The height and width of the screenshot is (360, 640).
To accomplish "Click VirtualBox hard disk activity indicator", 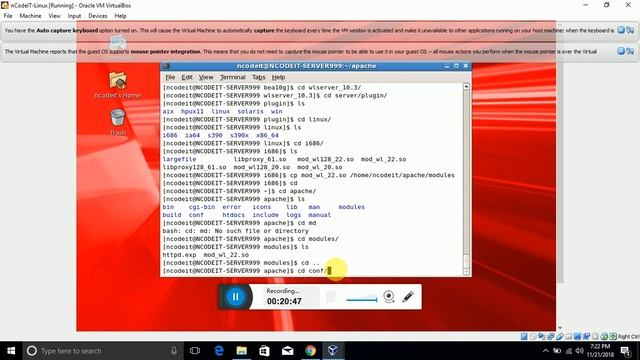I will (x=524, y=336).
